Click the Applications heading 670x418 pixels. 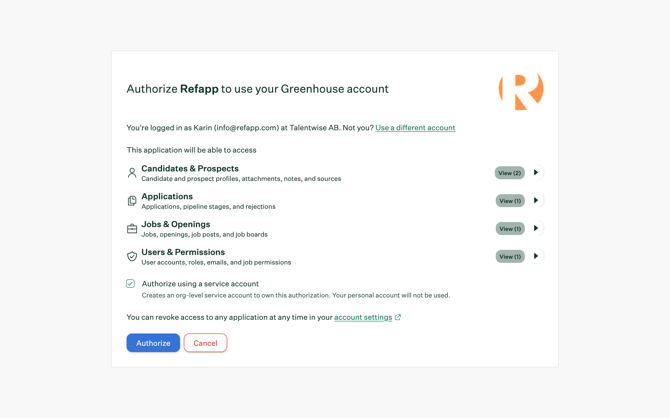(x=167, y=196)
